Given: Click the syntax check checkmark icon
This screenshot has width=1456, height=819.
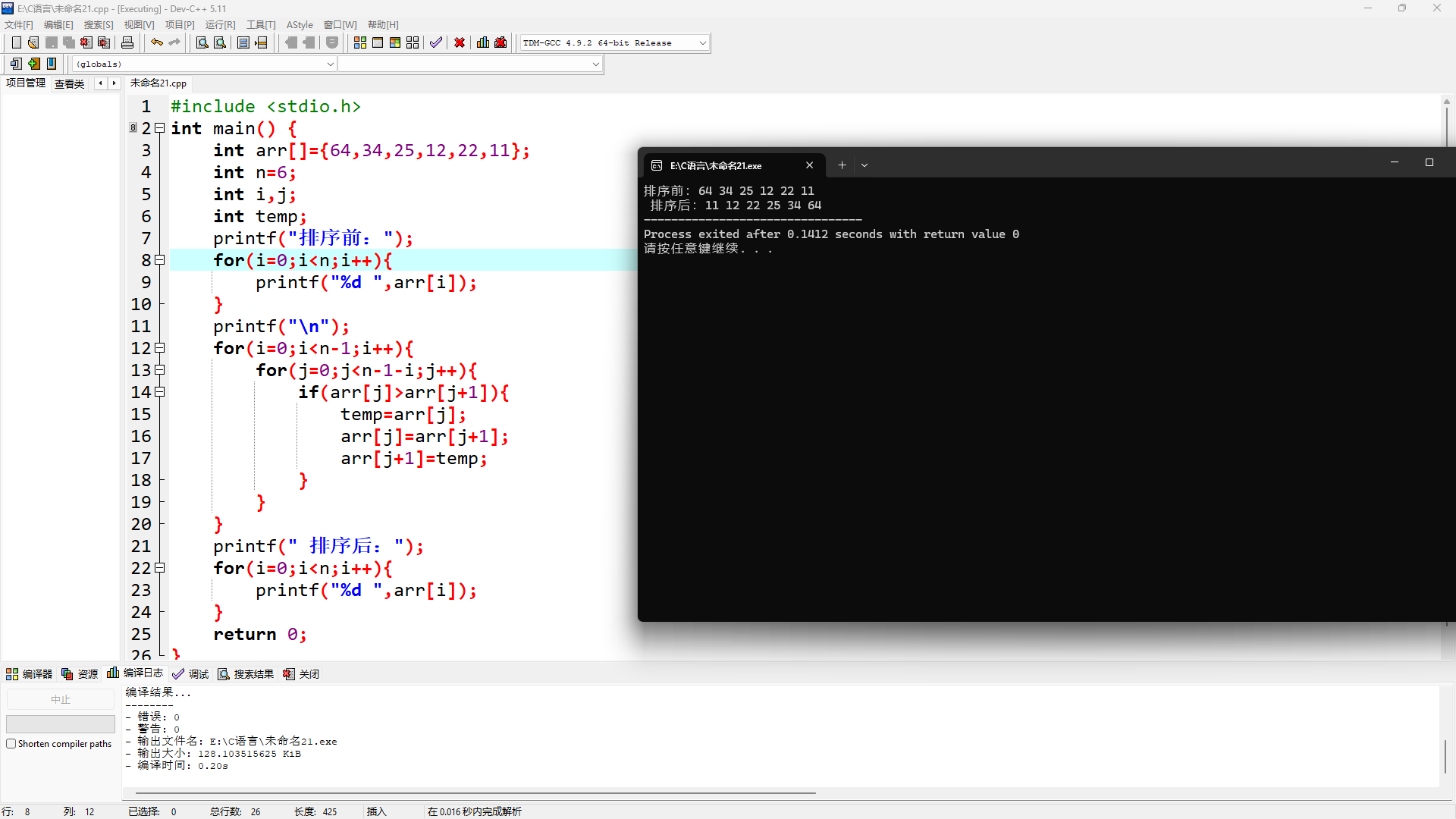Looking at the screenshot, I should click(x=436, y=42).
